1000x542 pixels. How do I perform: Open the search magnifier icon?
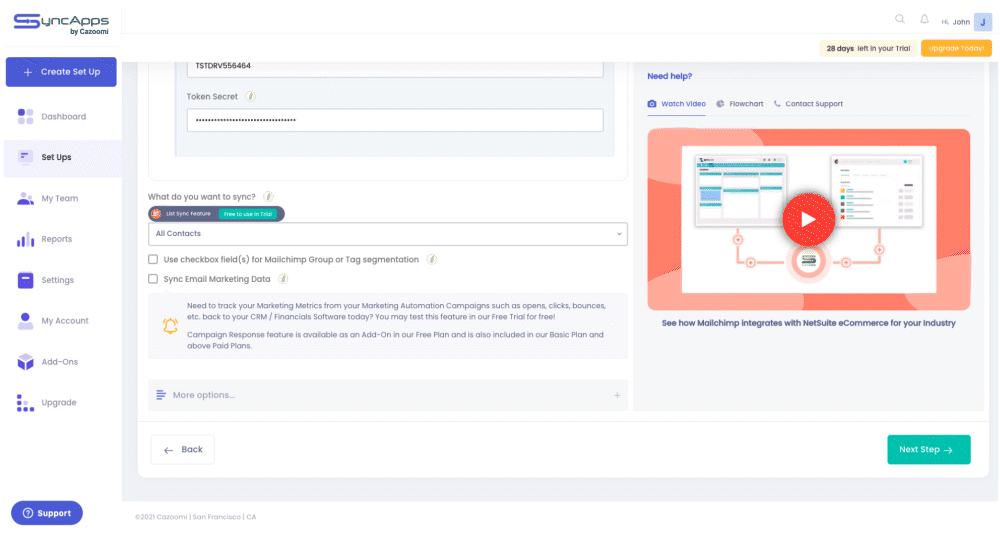tap(900, 19)
